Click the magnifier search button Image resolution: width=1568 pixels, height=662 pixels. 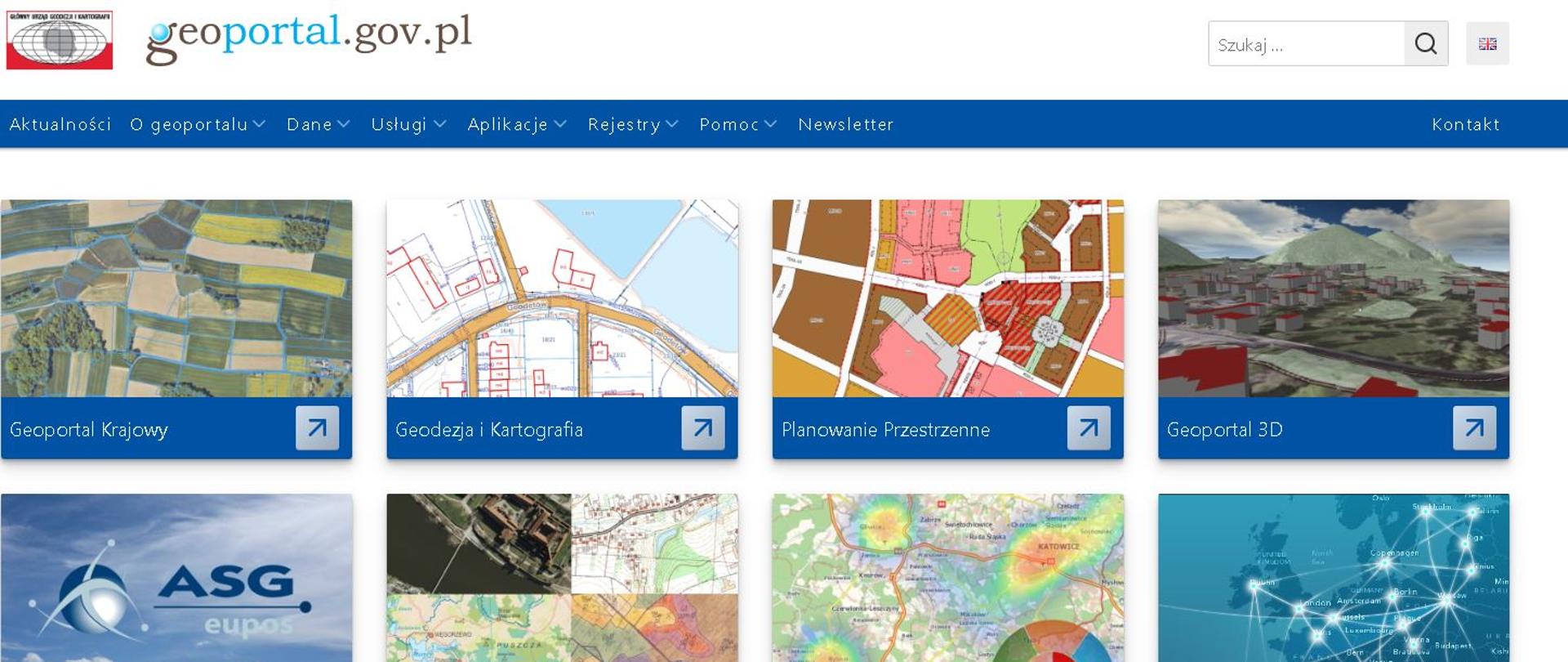point(1426,43)
